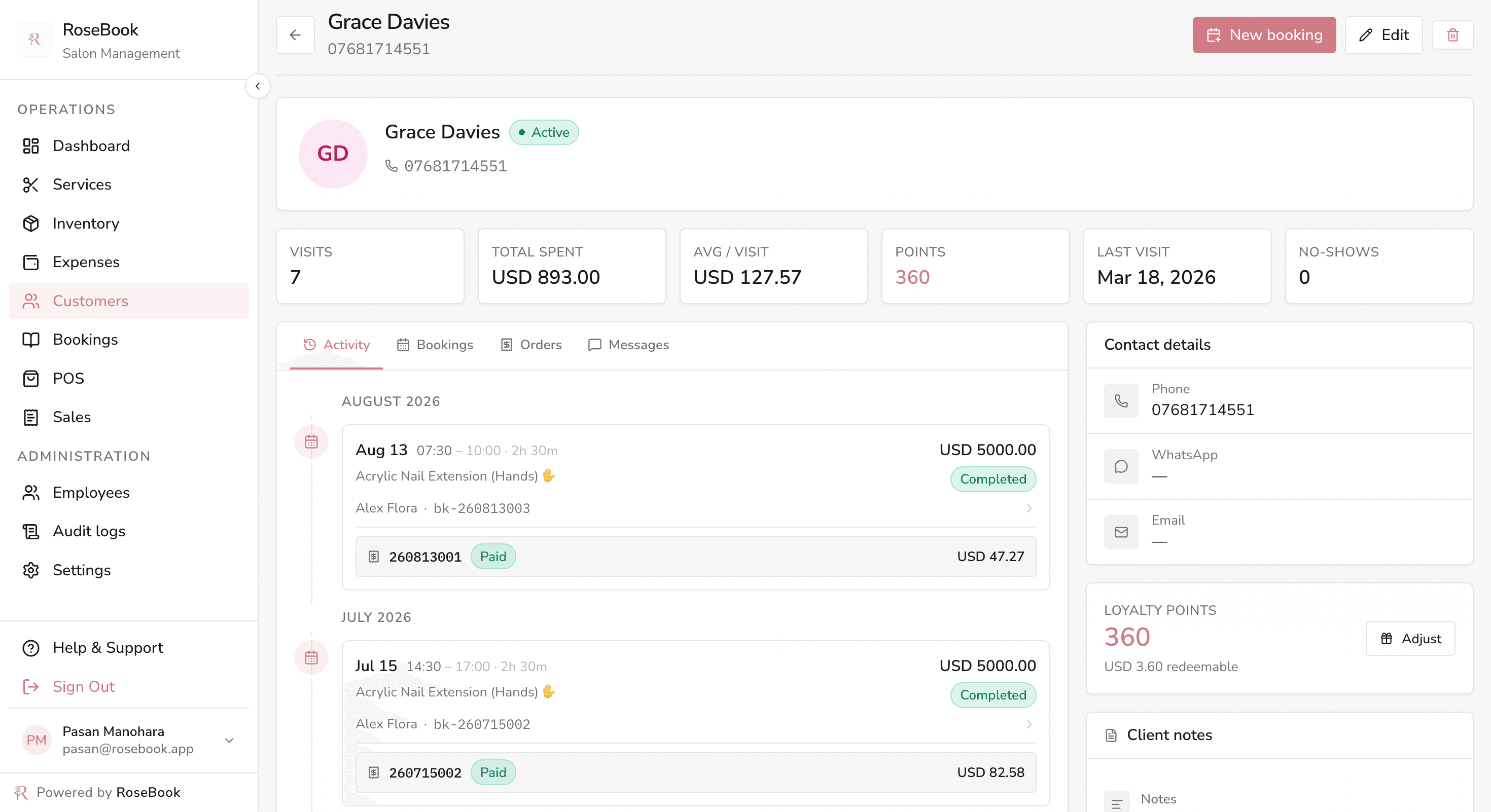Switch to the Messages tab
Screen dimensions: 1491x812
(x=628, y=345)
